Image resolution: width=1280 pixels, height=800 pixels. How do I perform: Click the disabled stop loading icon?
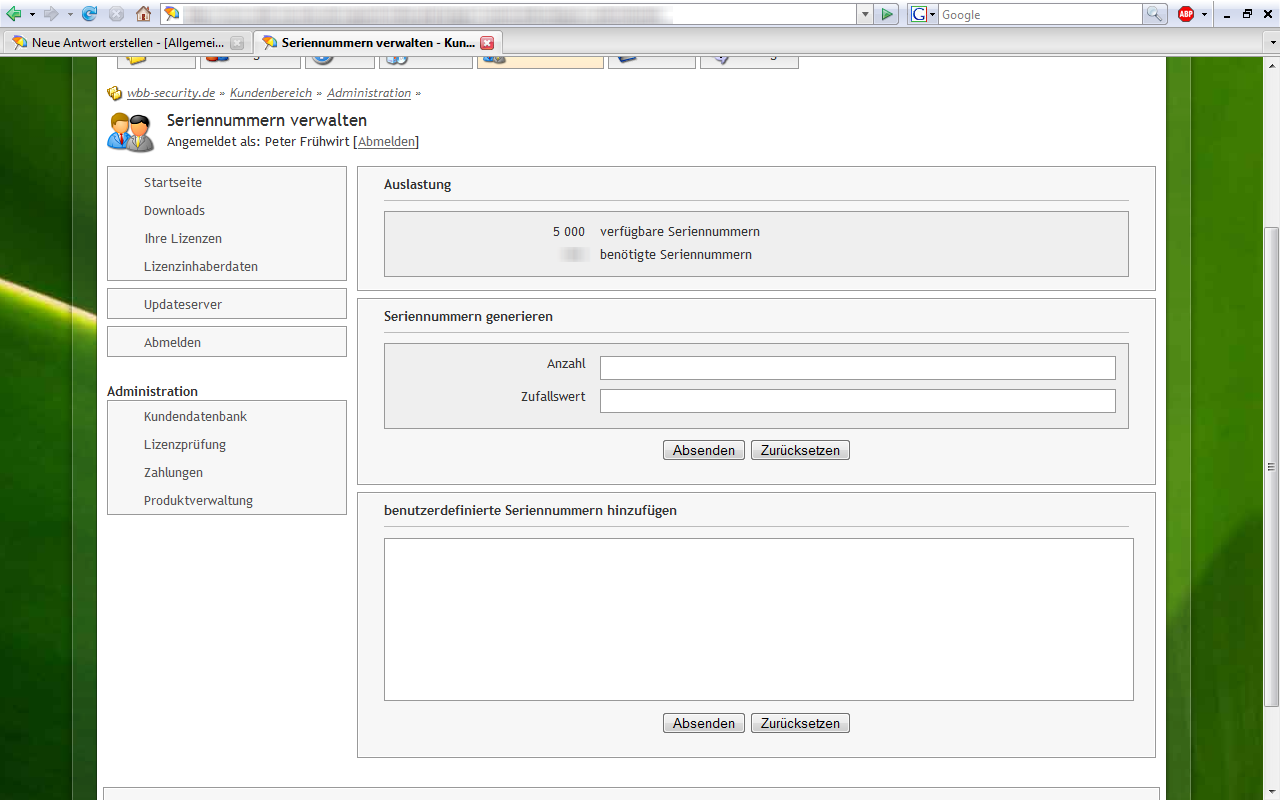point(116,14)
